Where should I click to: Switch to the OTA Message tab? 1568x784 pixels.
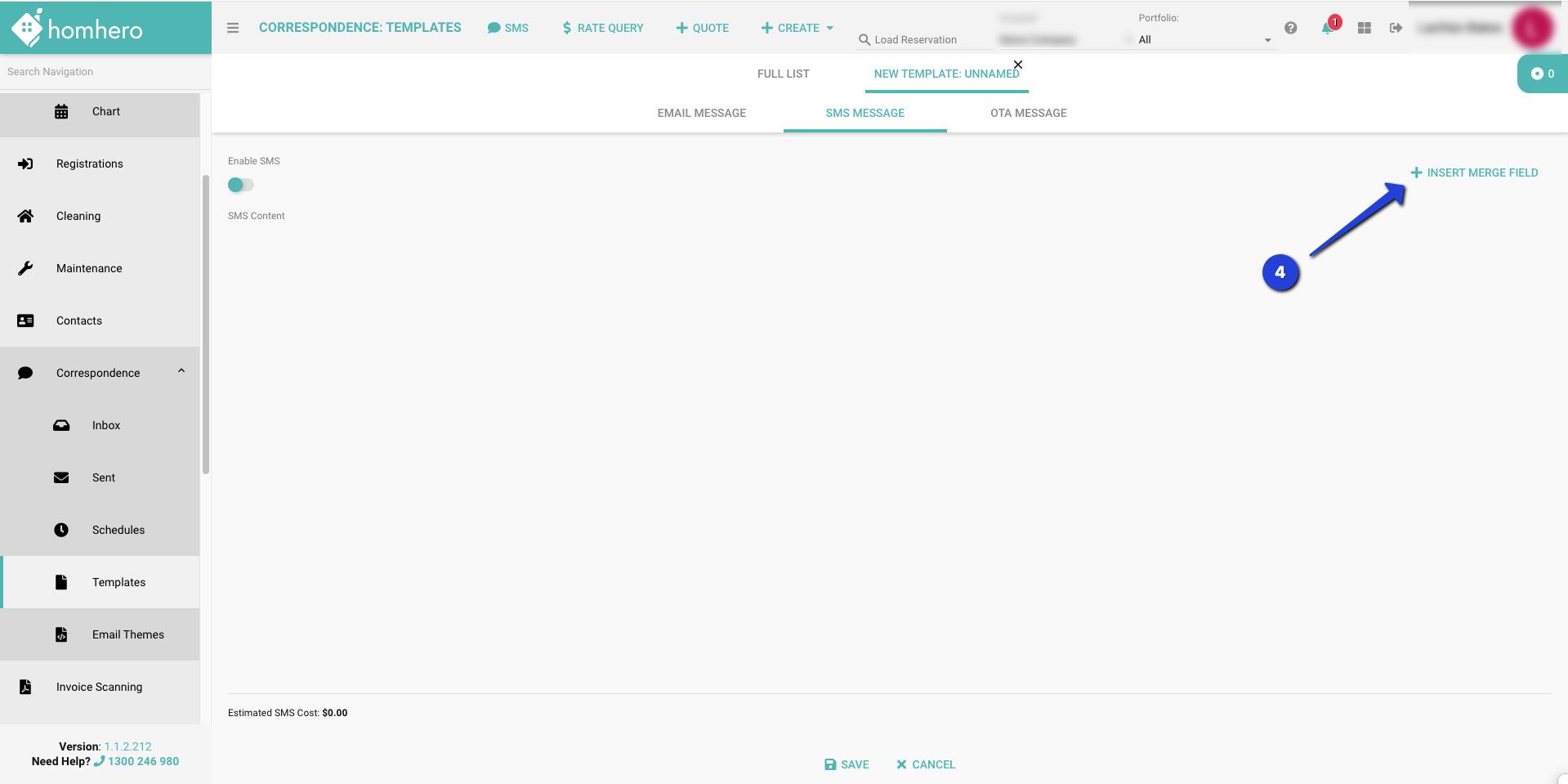point(1028,113)
